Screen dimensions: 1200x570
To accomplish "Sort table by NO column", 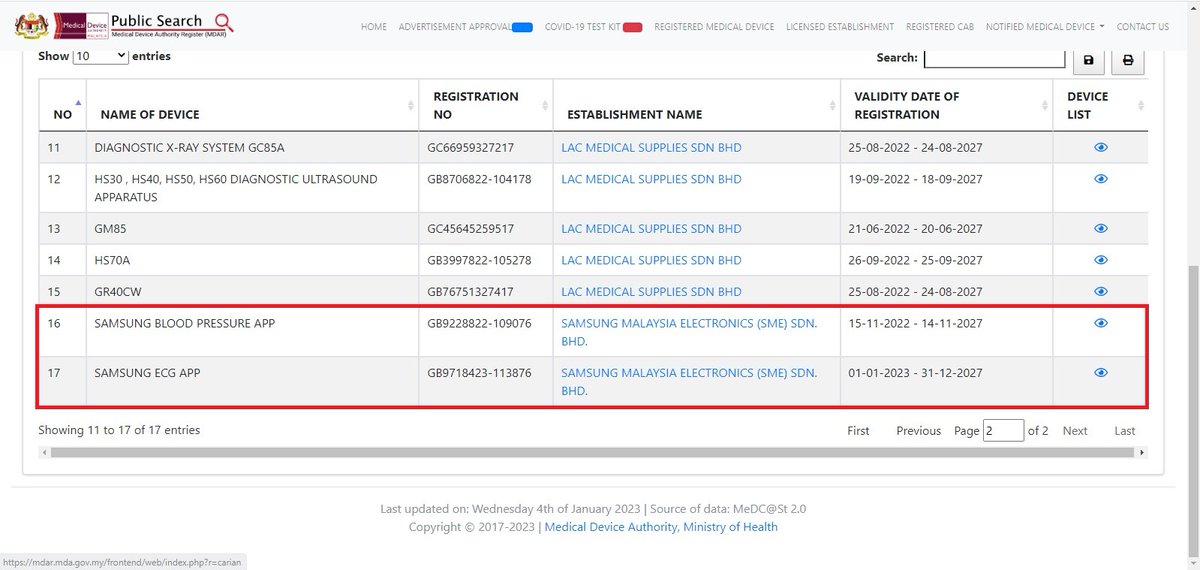I will coord(63,105).
